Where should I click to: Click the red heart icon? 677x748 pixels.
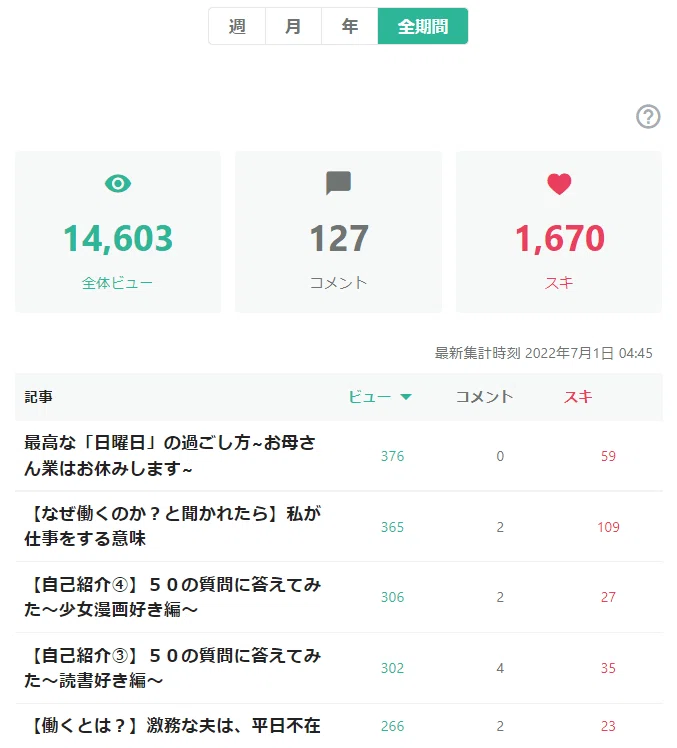coord(559,184)
